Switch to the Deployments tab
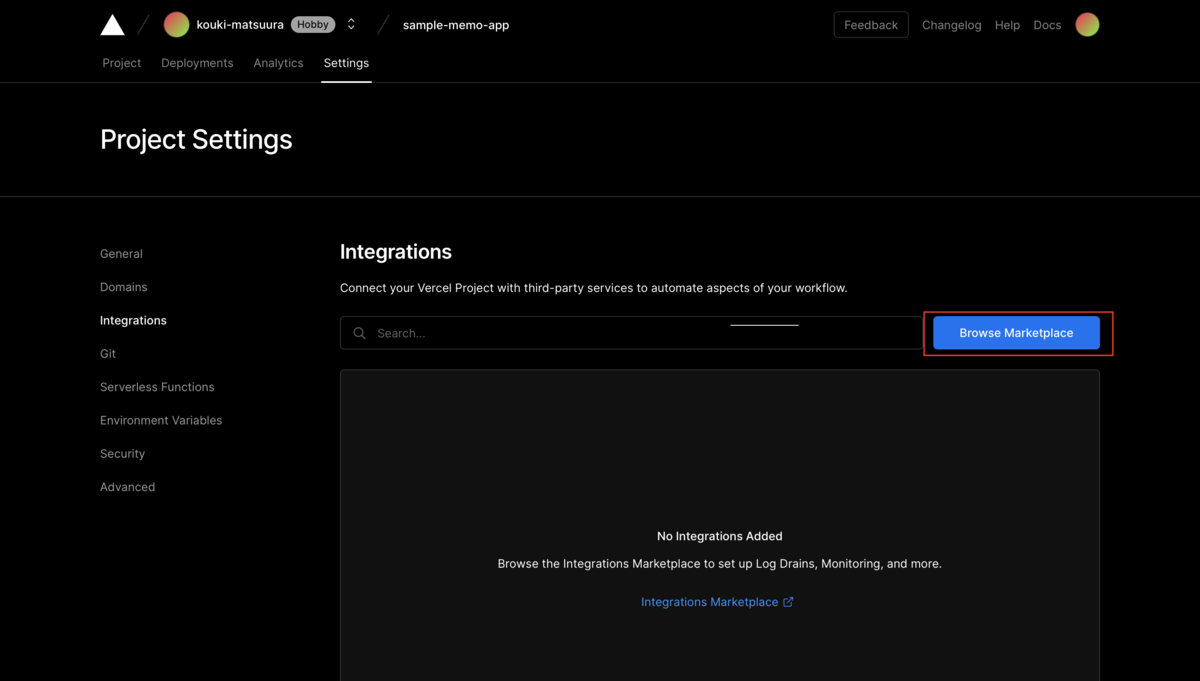 (197, 63)
